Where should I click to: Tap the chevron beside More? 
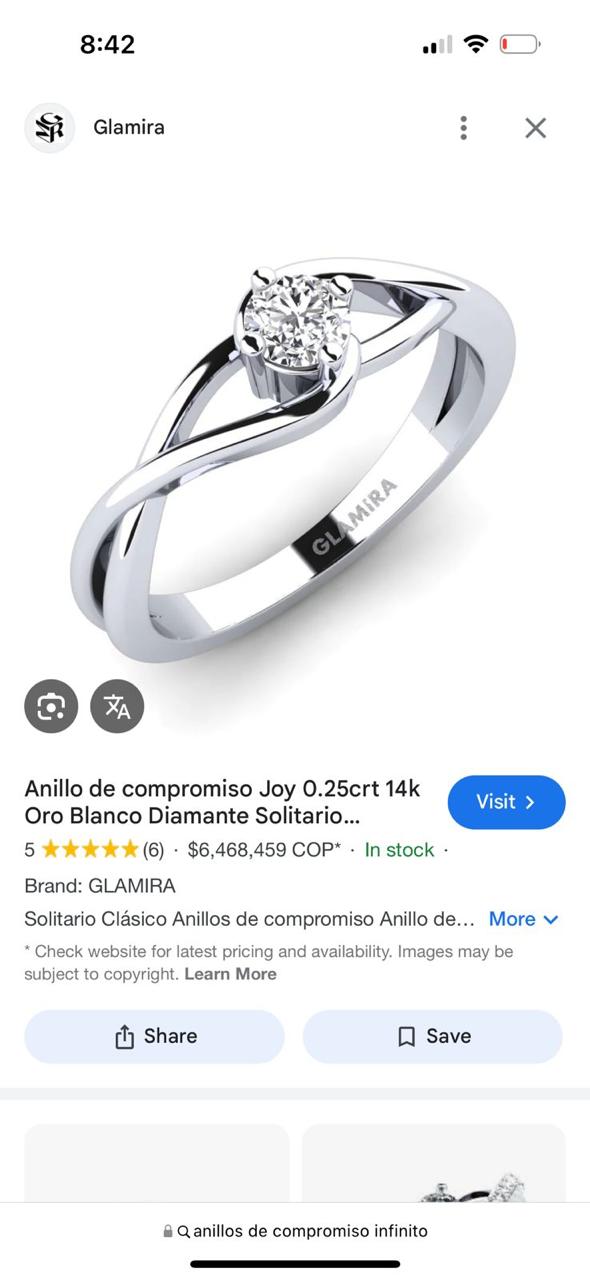click(x=550, y=920)
